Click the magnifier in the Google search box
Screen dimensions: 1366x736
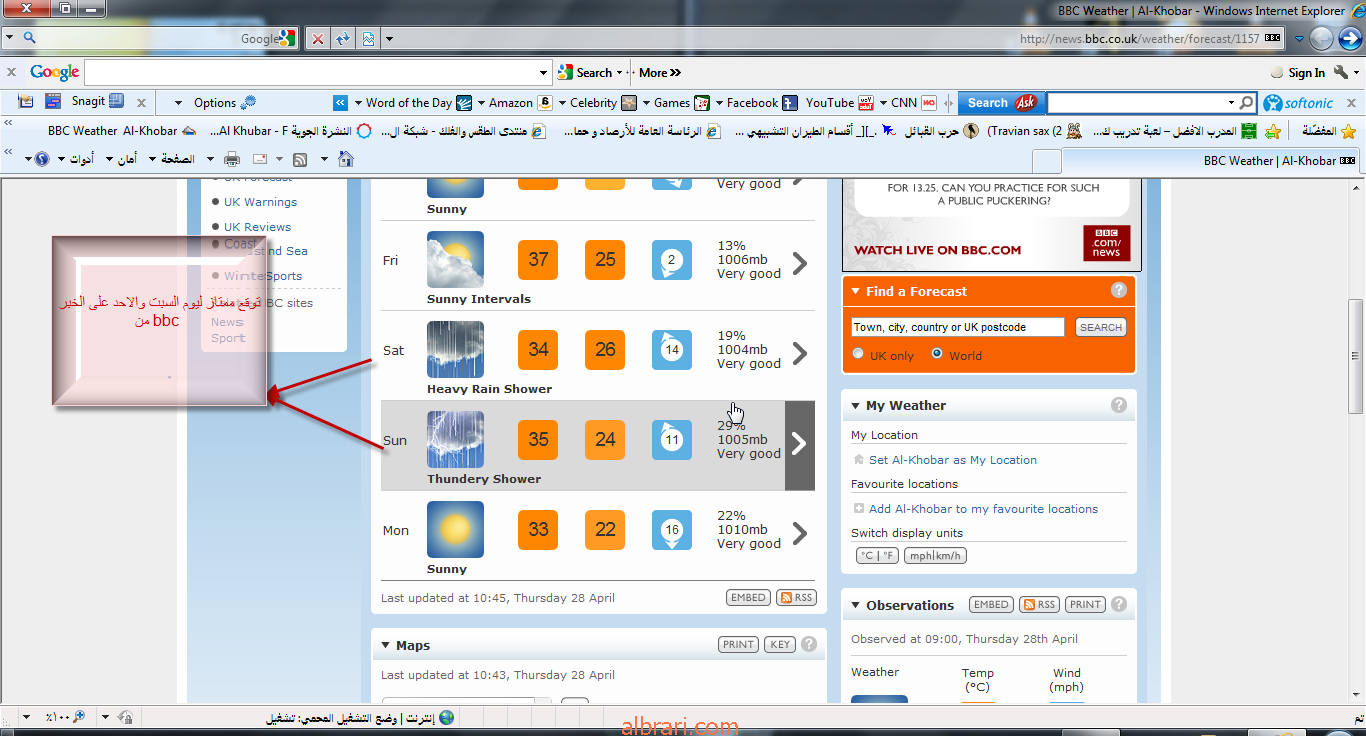[29, 38]
